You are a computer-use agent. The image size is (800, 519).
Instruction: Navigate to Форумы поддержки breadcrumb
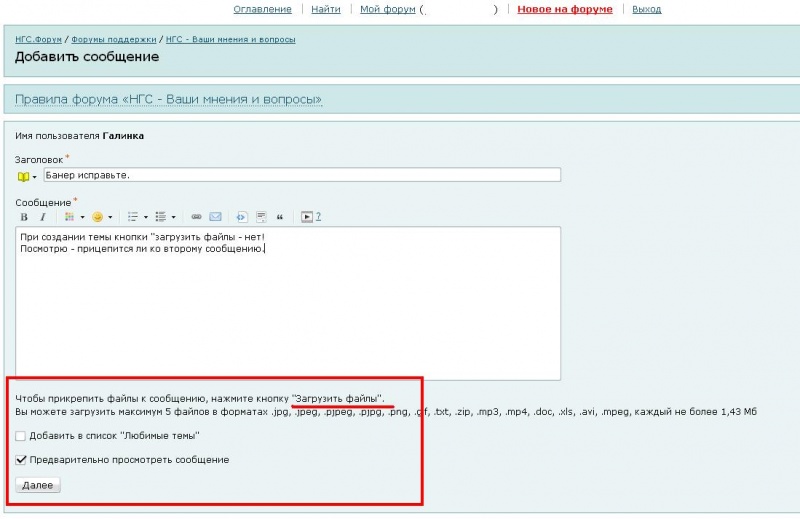[113, 39]
